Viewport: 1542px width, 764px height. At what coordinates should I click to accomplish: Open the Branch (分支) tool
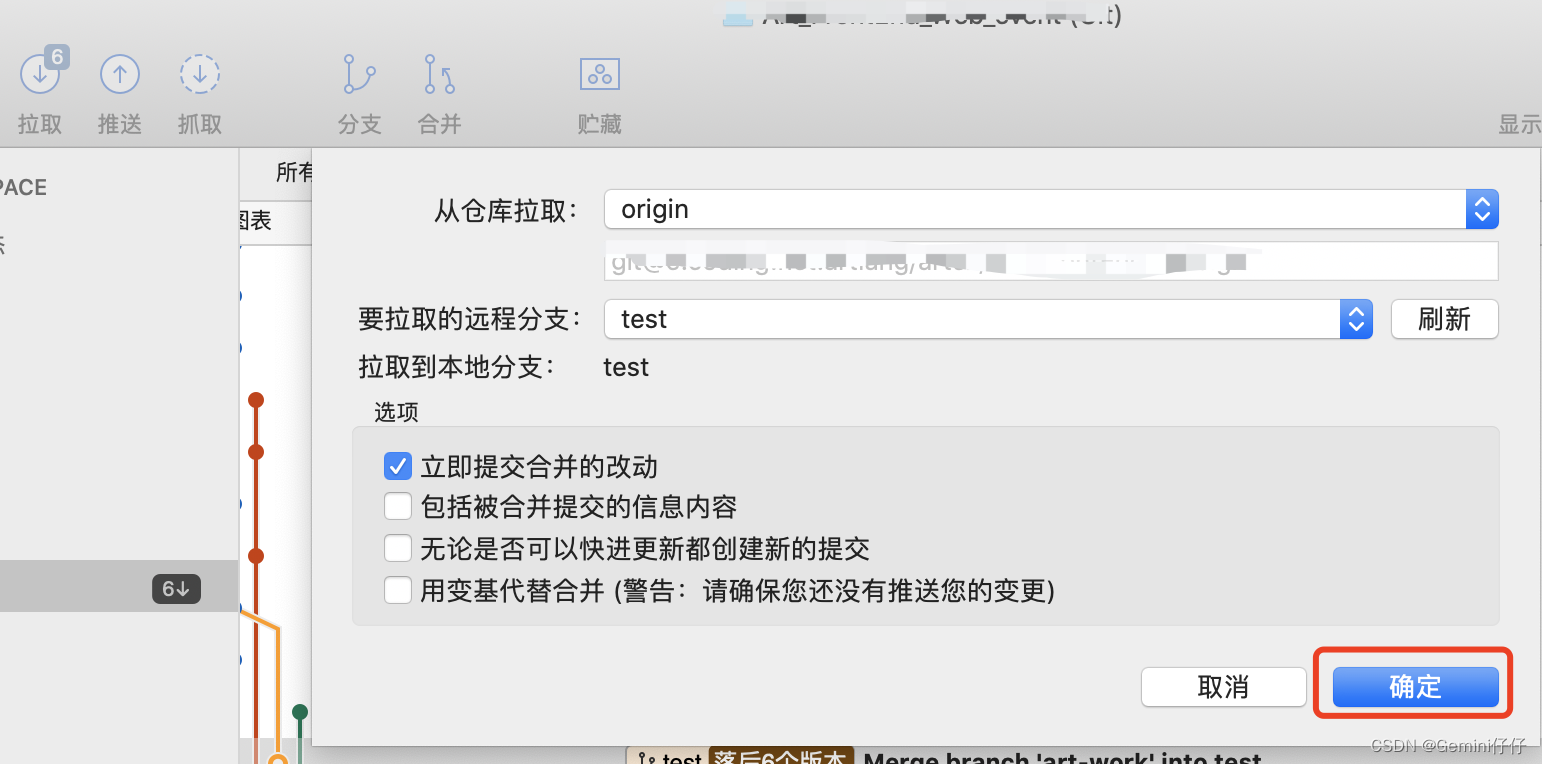point(359,75)
